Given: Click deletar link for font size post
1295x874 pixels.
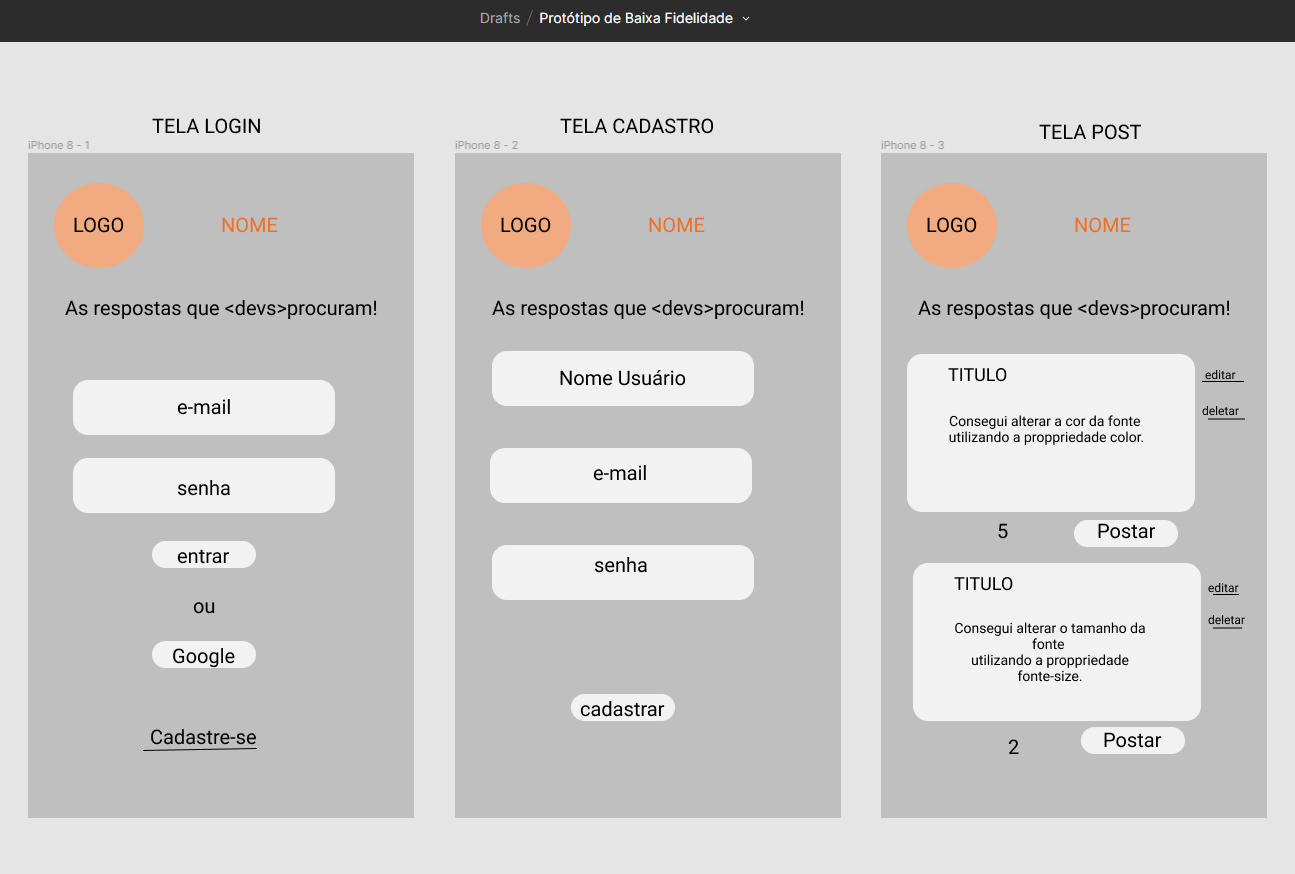Looking at the screenshot, I should click(1226, 621).
